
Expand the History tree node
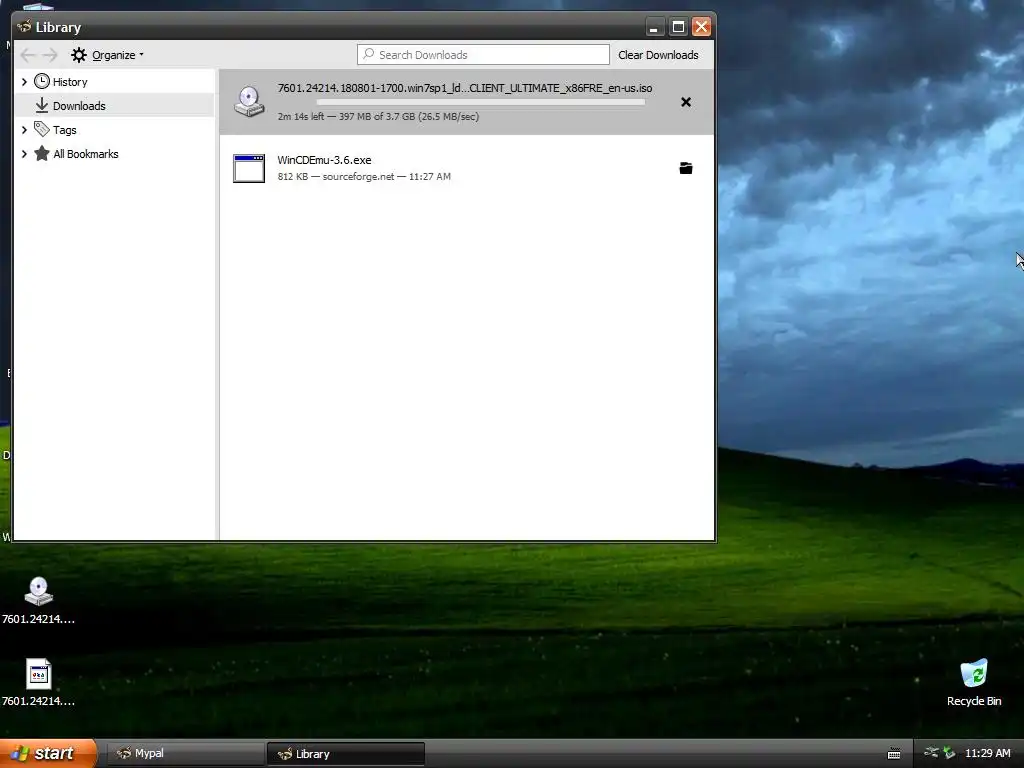(24, 82)
